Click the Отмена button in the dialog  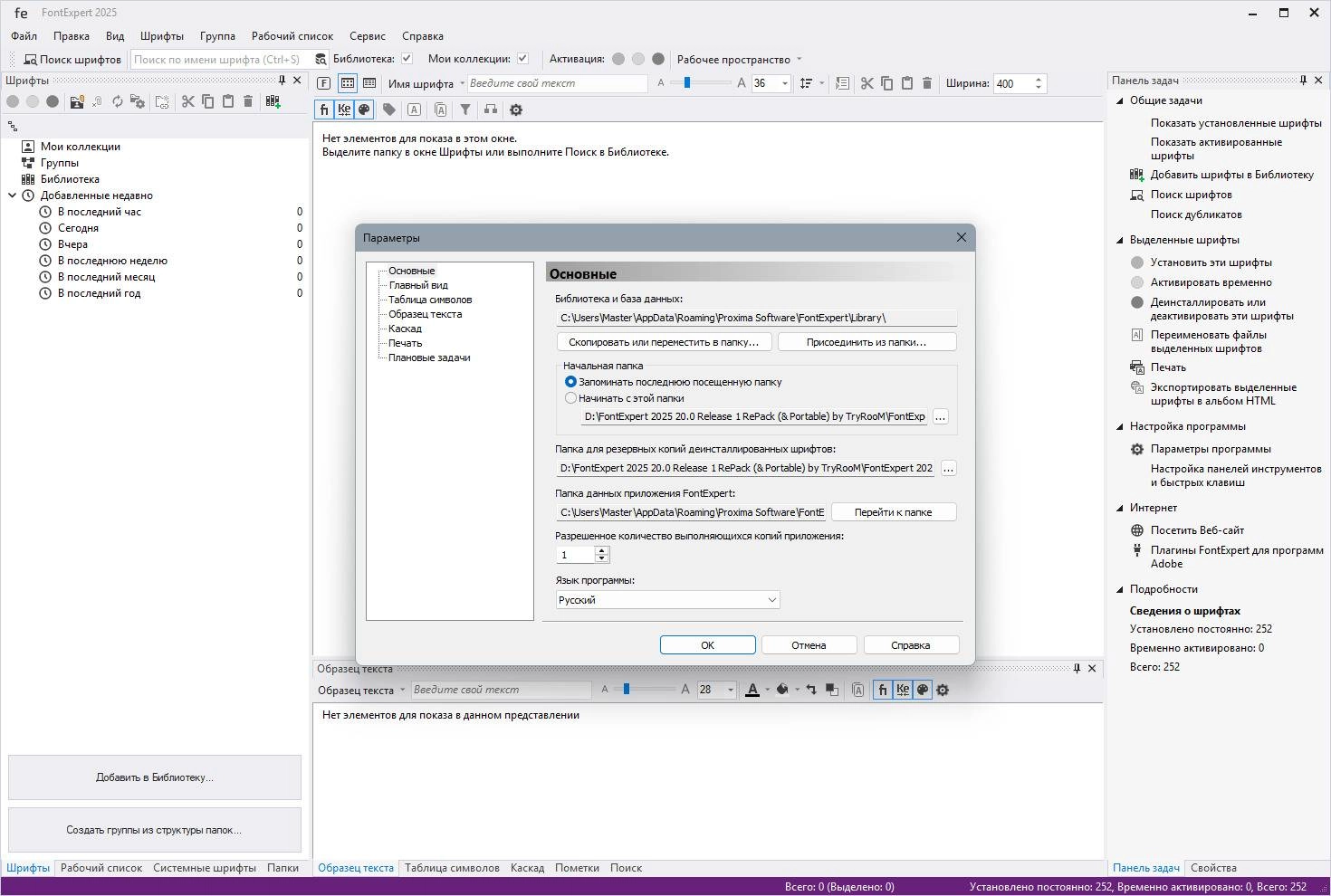pyautogui.click(x=809, y=645)
